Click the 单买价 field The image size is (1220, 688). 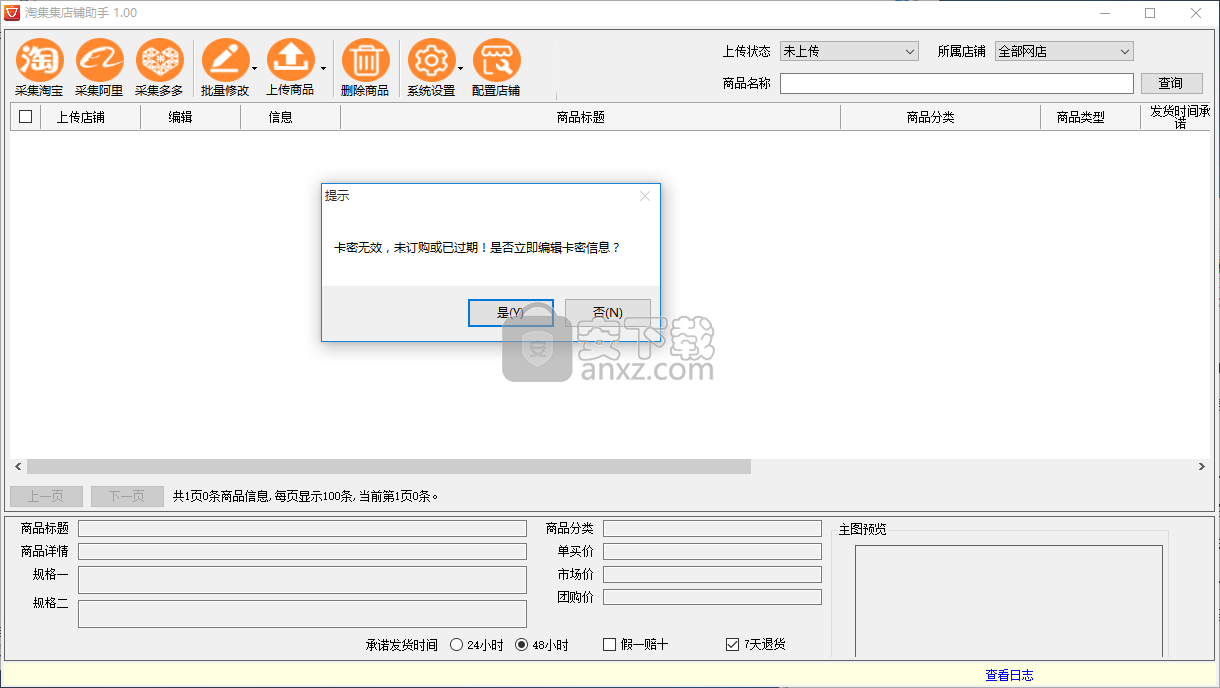click(712, 551)
